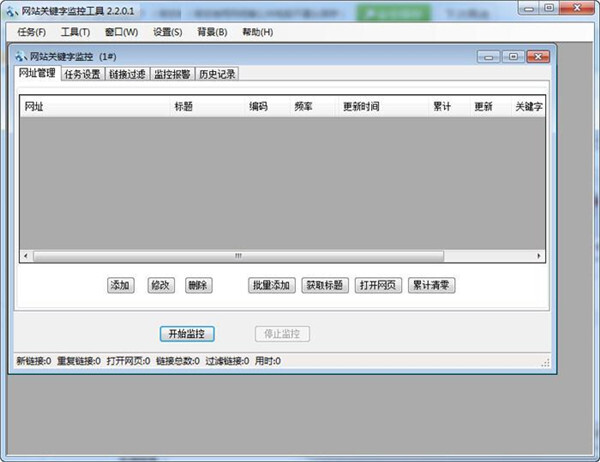
Task: Click the 累计清零 button
Action: 431,285
